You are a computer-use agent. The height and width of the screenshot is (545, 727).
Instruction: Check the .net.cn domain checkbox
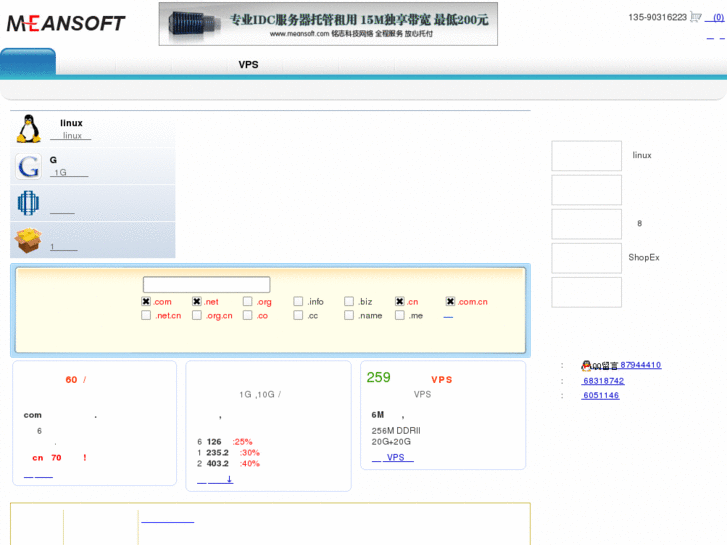pos(146,315)
